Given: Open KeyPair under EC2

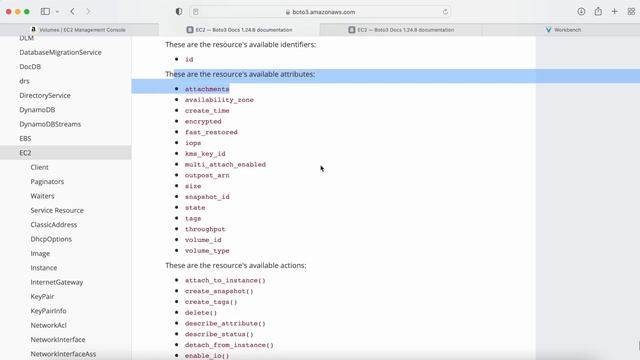Looking at the screenshot, I should [42, 296].
